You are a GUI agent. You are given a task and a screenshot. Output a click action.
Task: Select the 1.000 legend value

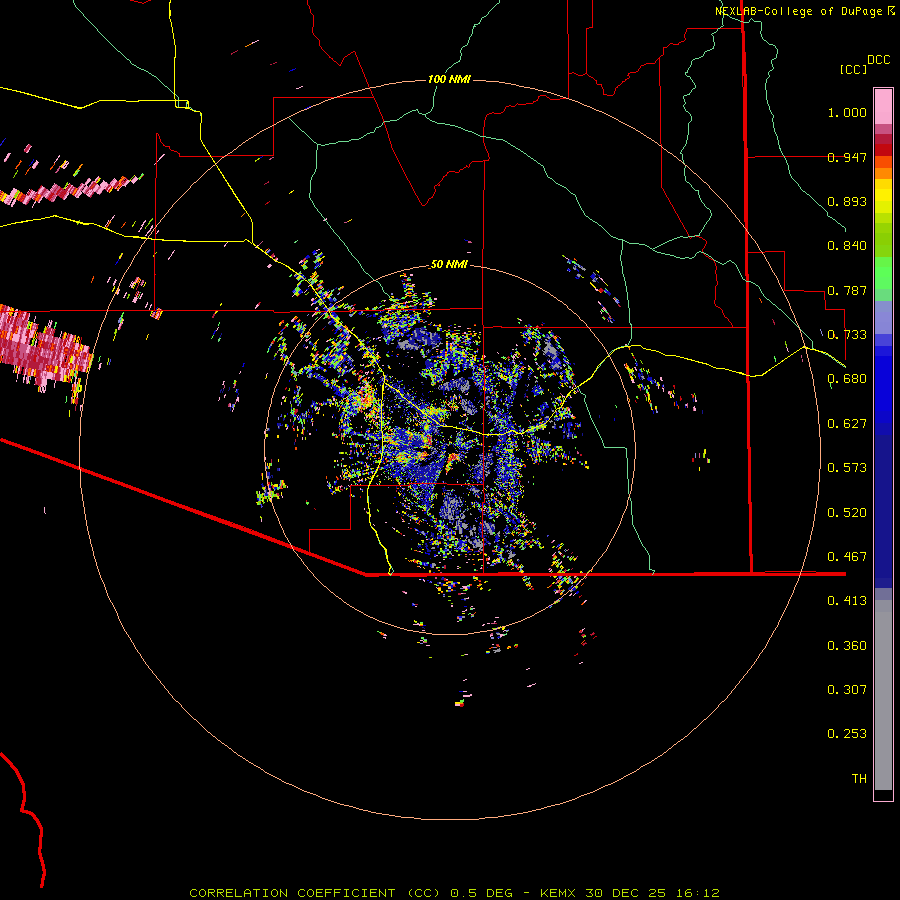(847, 112)
